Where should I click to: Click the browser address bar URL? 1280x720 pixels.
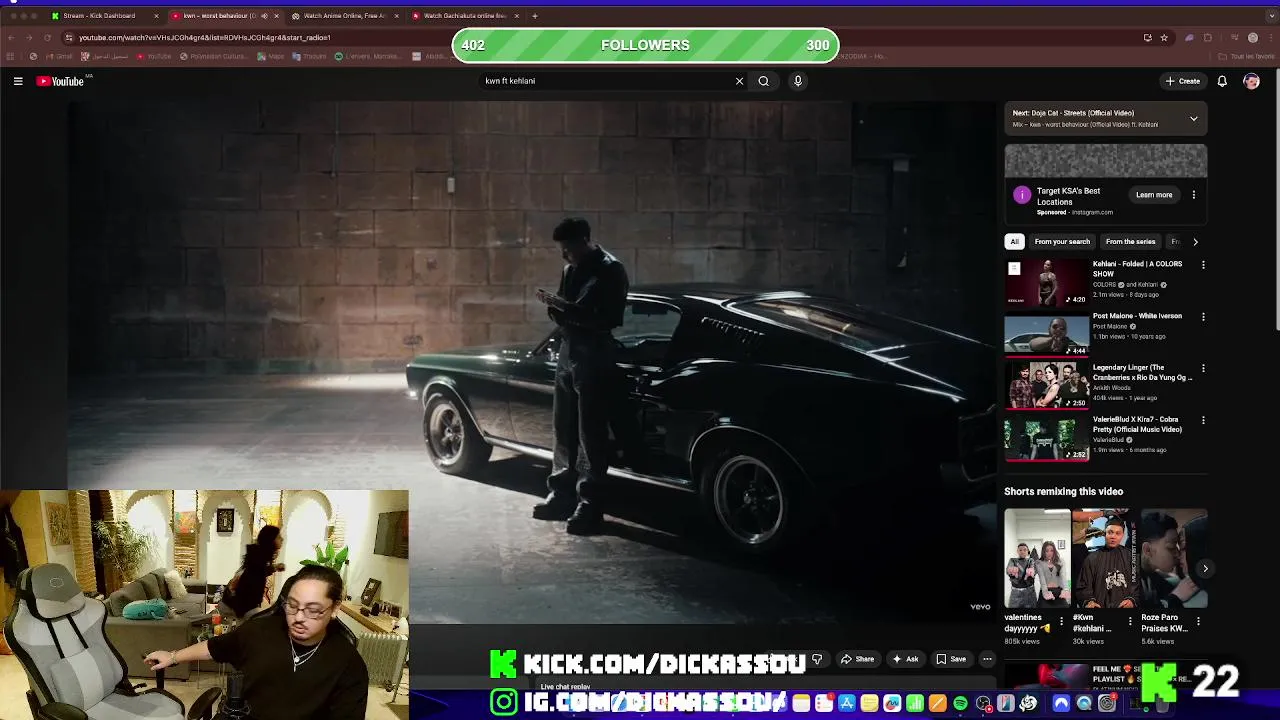[205, 38]
